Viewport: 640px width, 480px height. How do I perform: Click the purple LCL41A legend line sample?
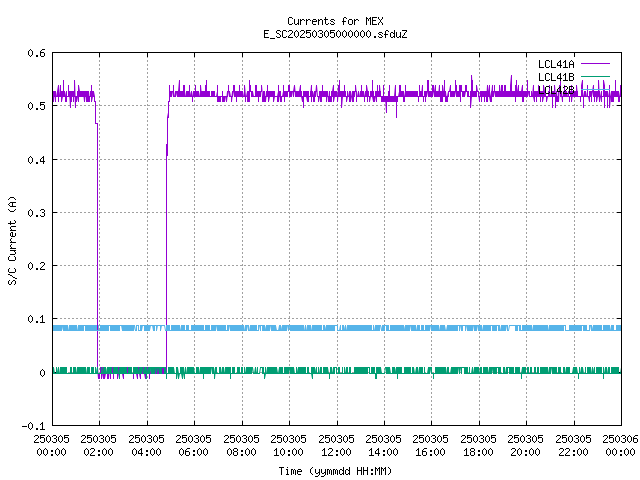pos(595,64)
